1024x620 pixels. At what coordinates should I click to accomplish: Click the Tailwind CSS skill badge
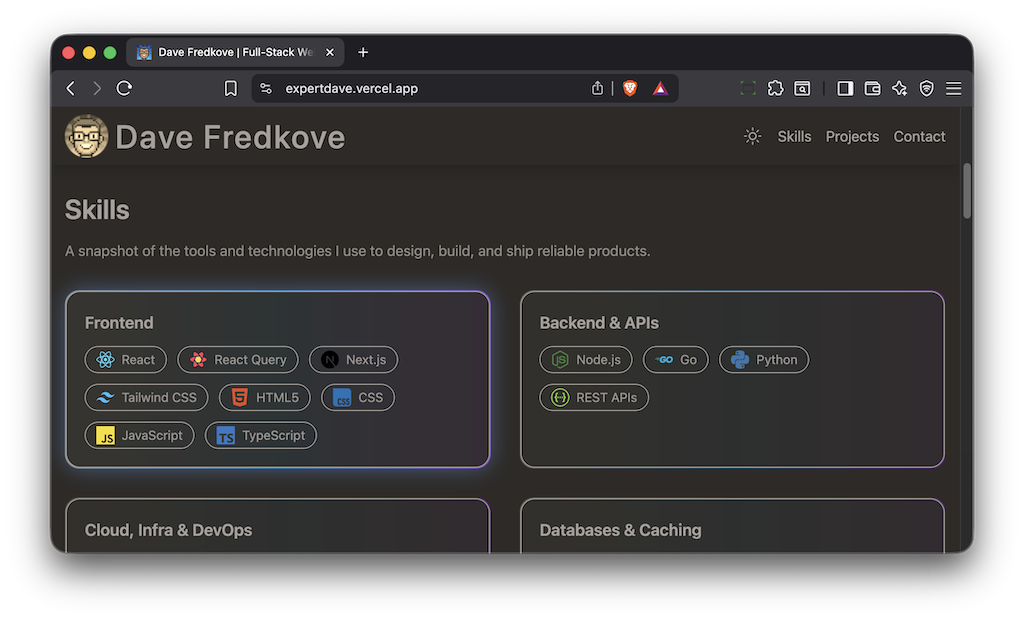pyautogui.click(x=146, y=397)
